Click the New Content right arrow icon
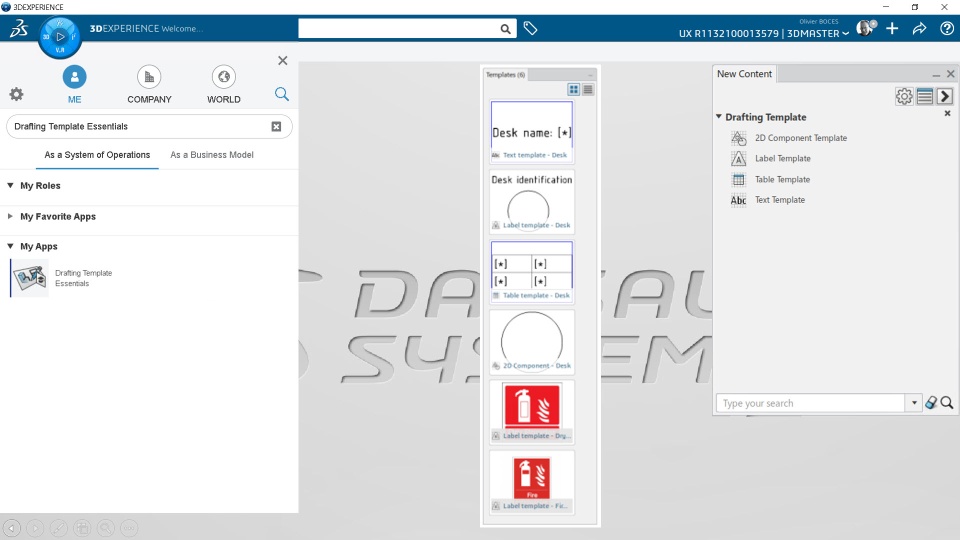 (x=945, y=96)
